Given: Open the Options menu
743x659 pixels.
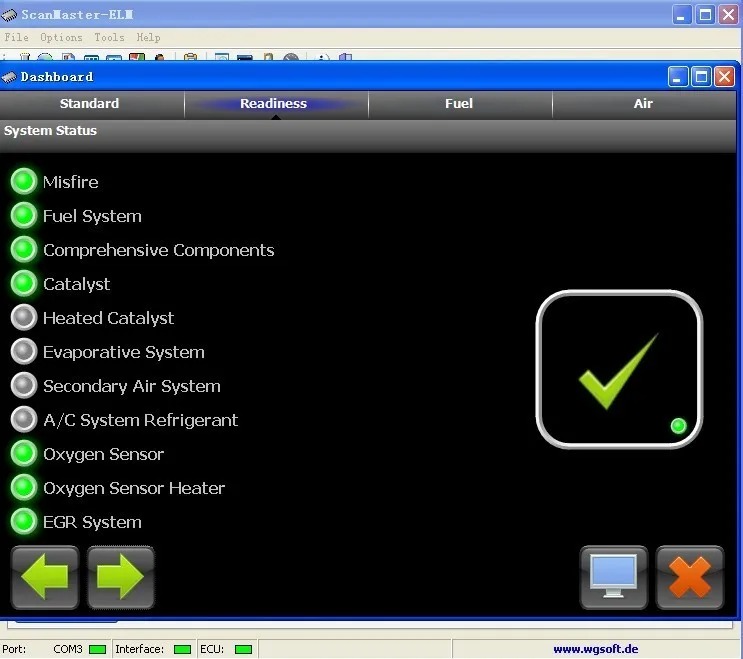Looking at the screenshot, I should [x=61, y=38].
